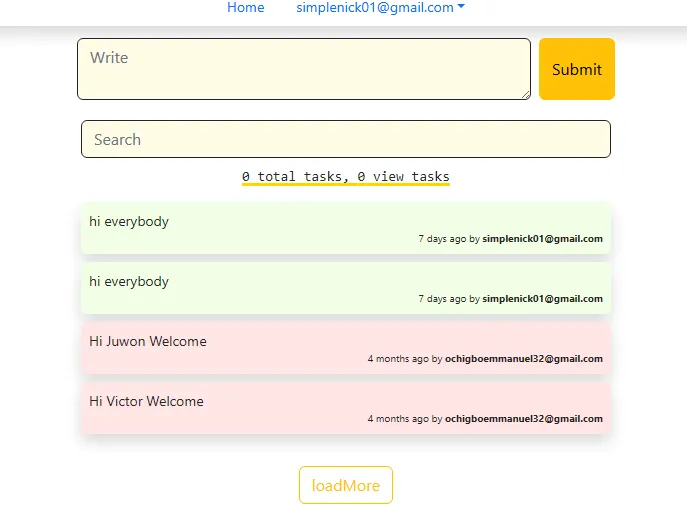
Task: Click author email on the Hi Juwon post
Action: coord(523,359)
